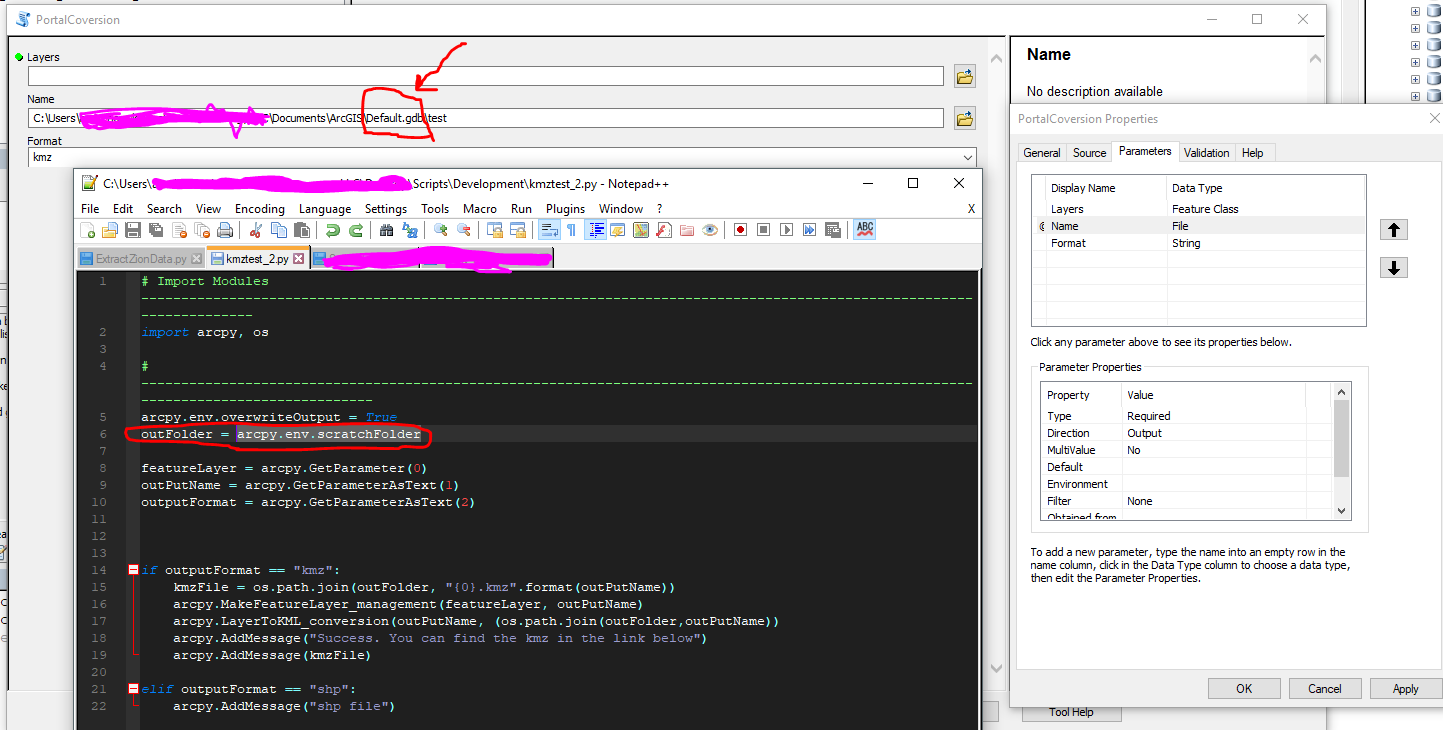
Task: Click the Save icon in Notepad++ toolbar
Action: click(133, 230)
